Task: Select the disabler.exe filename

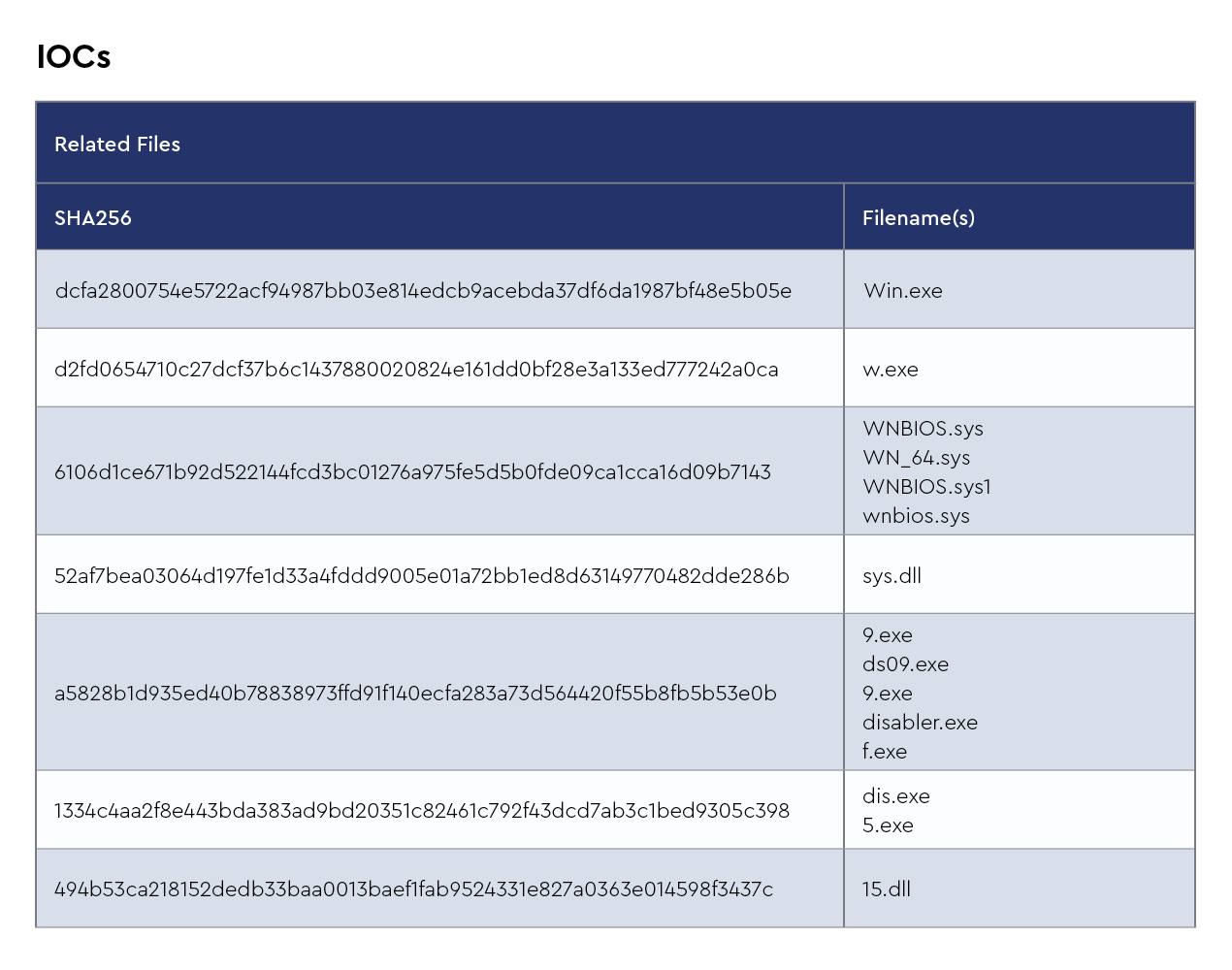Action: pyautogui.click(x=920, y=723)
